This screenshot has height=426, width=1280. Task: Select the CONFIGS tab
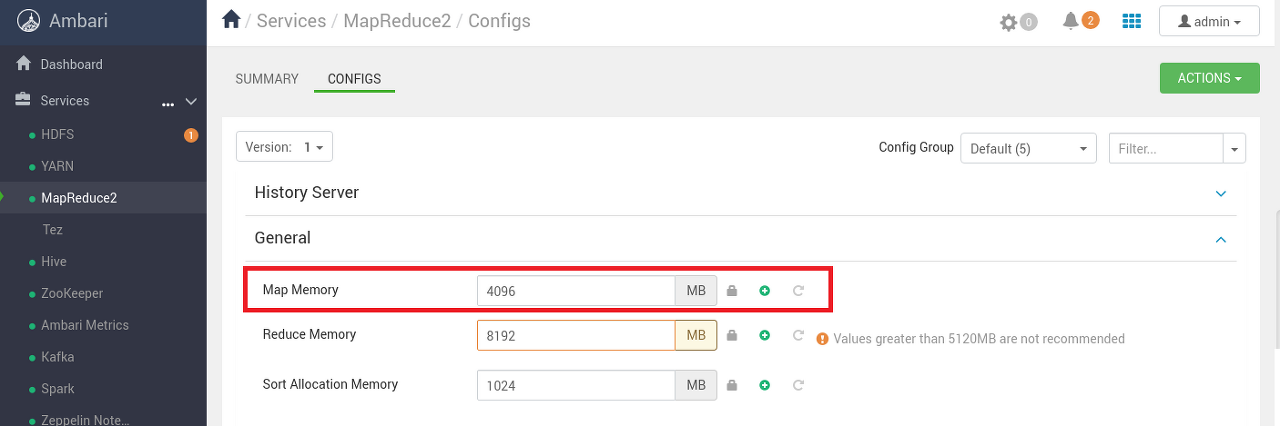pyautogui.click(x=354, y=79)
